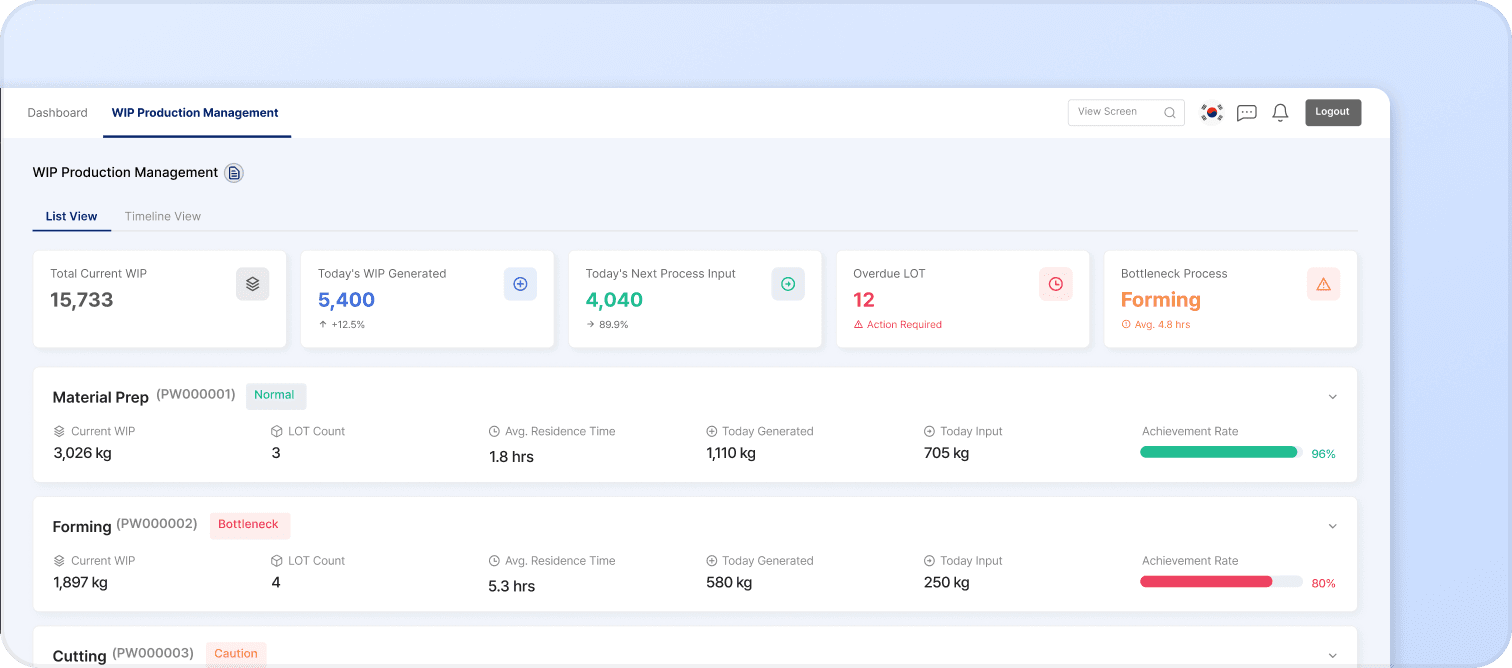Click the Logout button
This screenshot has height=668, width=1512.
coord(1333,112)
